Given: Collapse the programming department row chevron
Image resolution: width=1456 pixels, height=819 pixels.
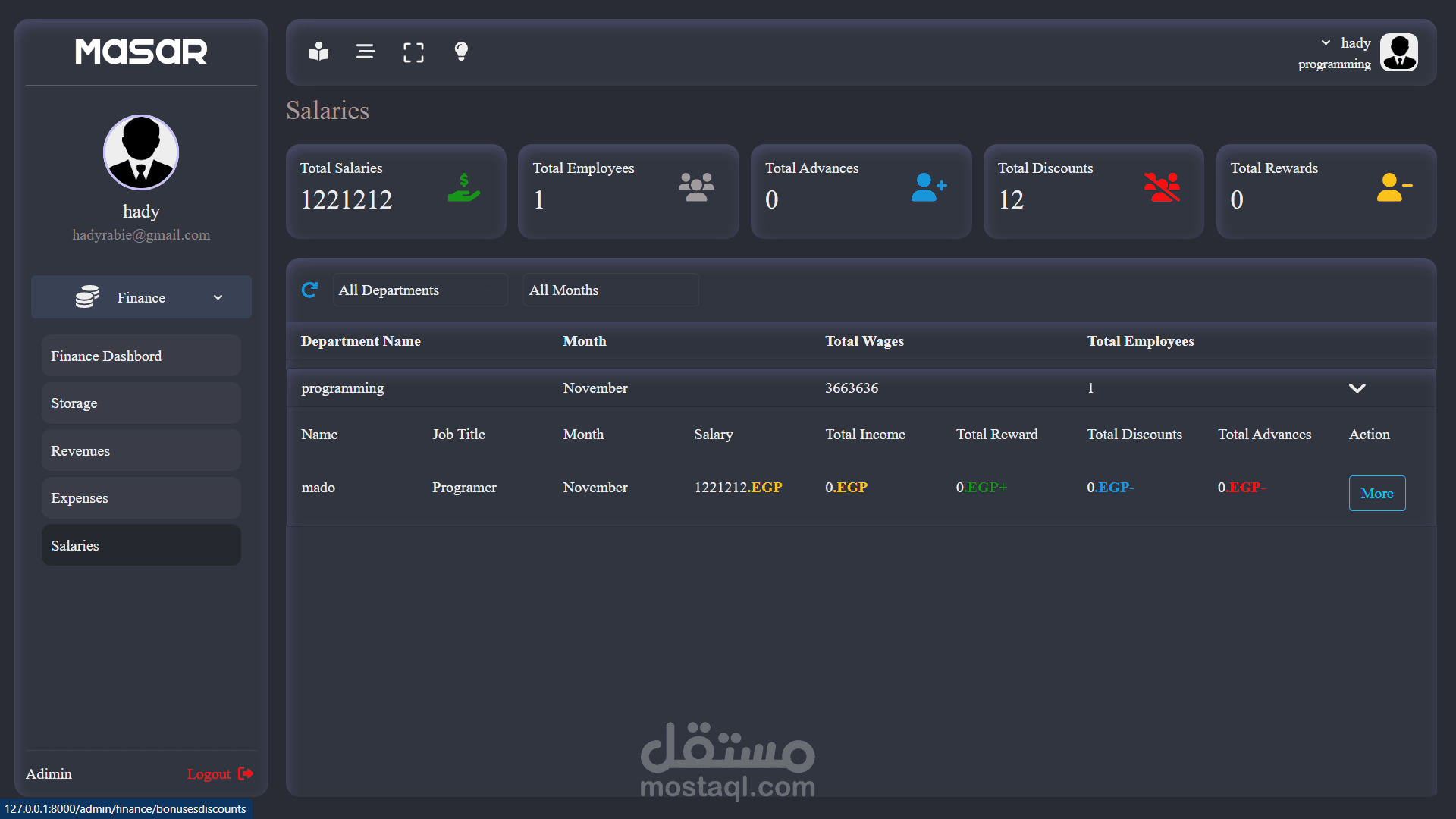Looking at the screenshot, I should (1357, 388).
